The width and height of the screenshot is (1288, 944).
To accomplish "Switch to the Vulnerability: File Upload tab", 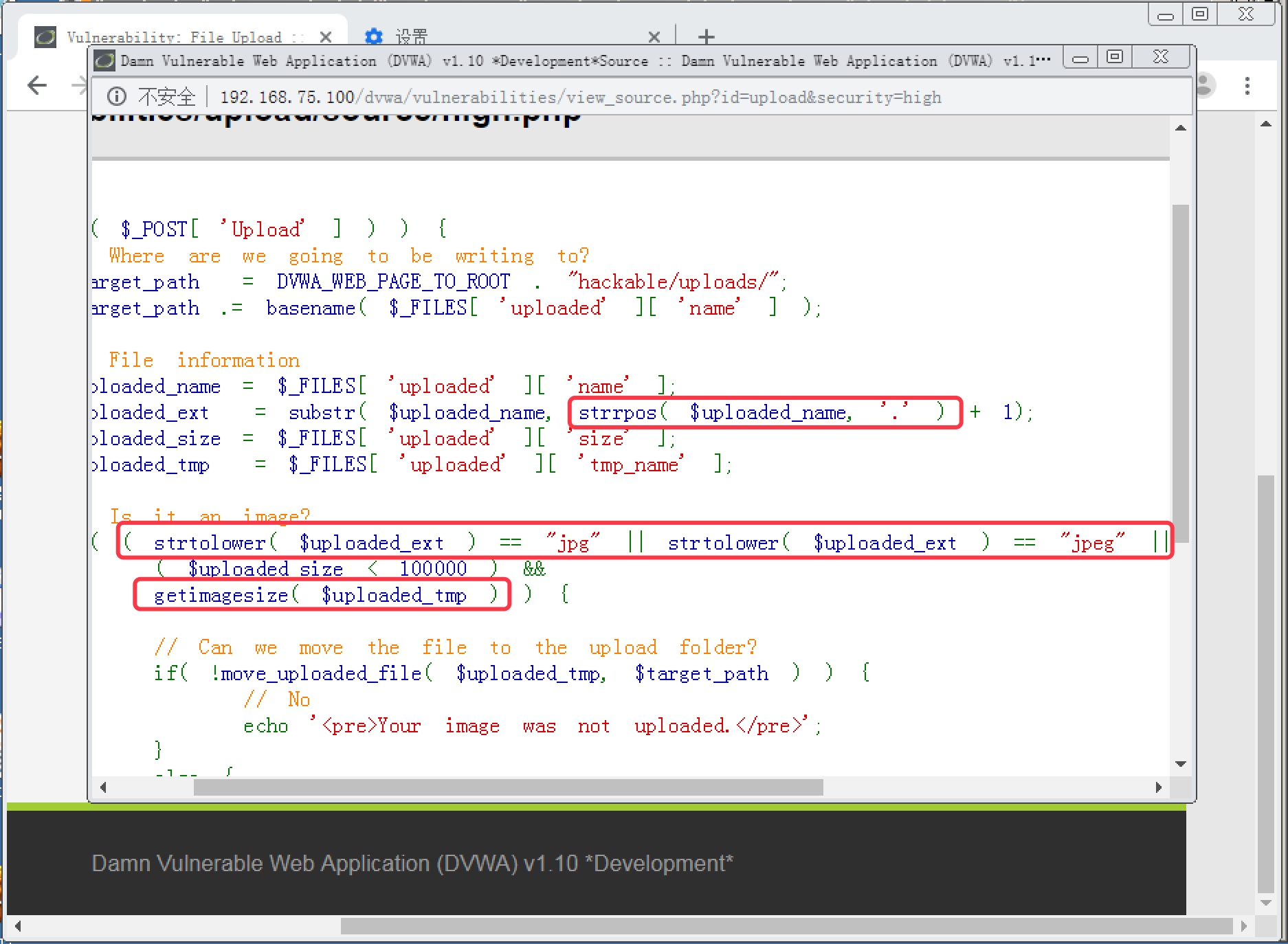I will coord(183,36).
